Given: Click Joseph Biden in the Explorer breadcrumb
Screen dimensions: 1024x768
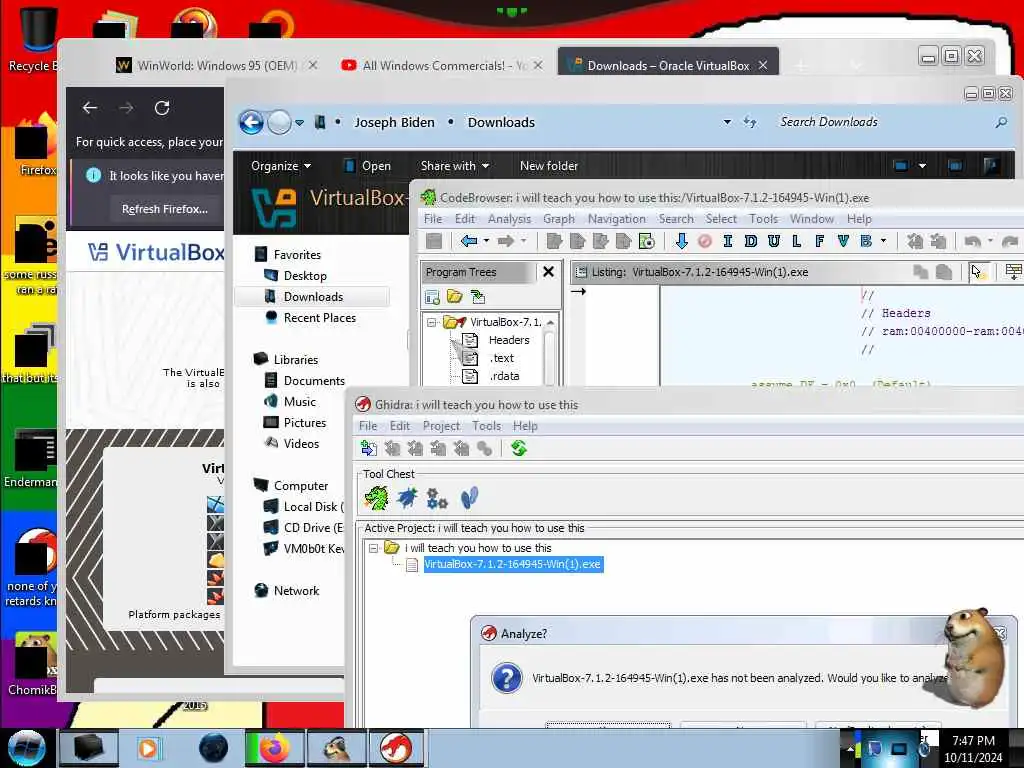Looking at the screenshot, I should pyautogui.click(x=394, y=122).
